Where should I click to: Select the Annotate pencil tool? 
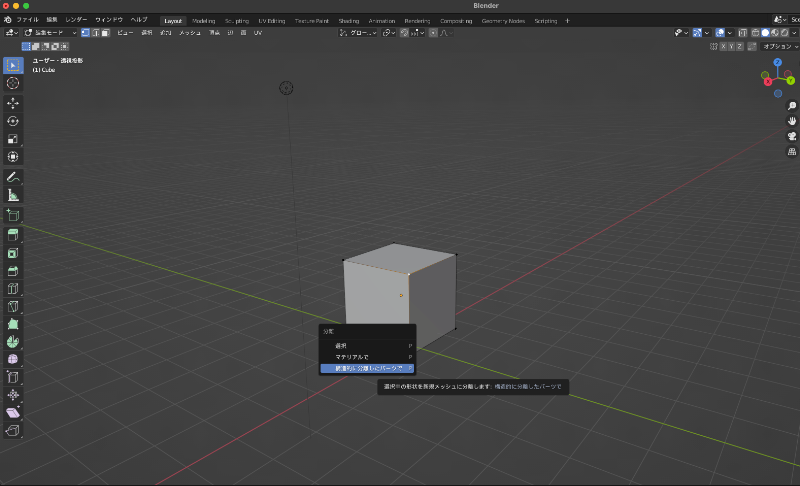pyautogui.click(x=13, y=177)
